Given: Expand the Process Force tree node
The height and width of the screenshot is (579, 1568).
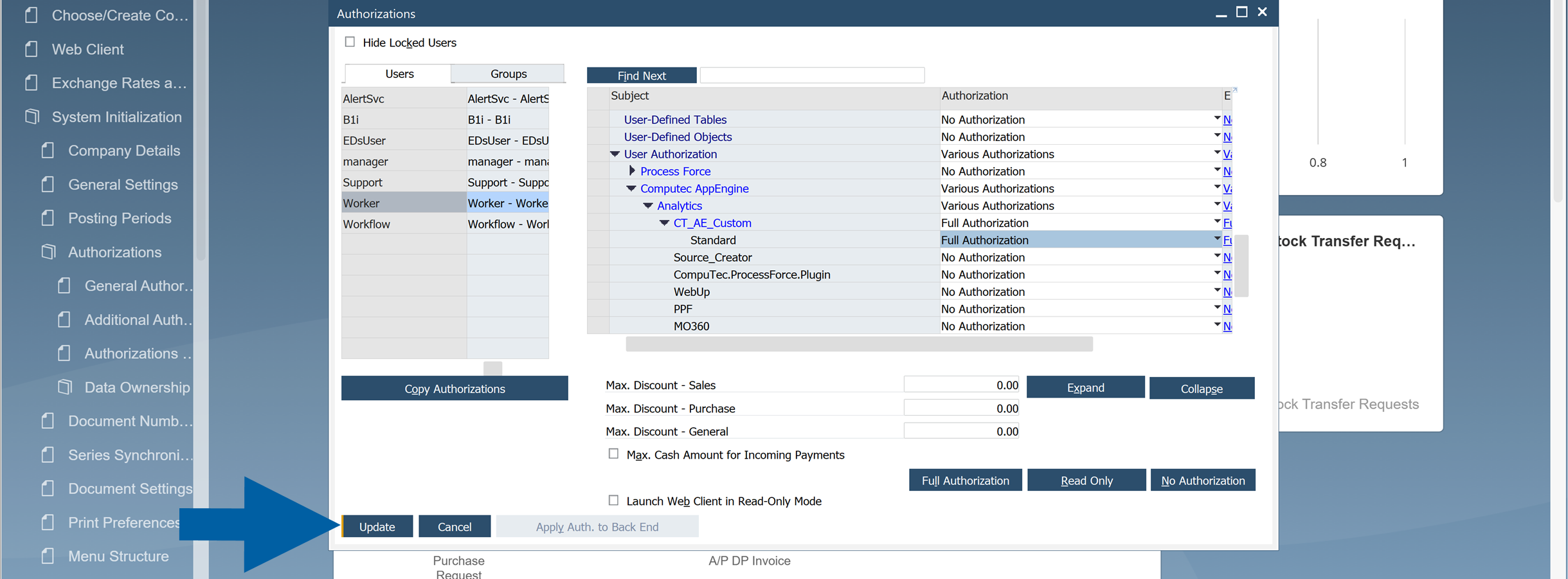Looking at the screenshot, I should click(x=632, y=170).
